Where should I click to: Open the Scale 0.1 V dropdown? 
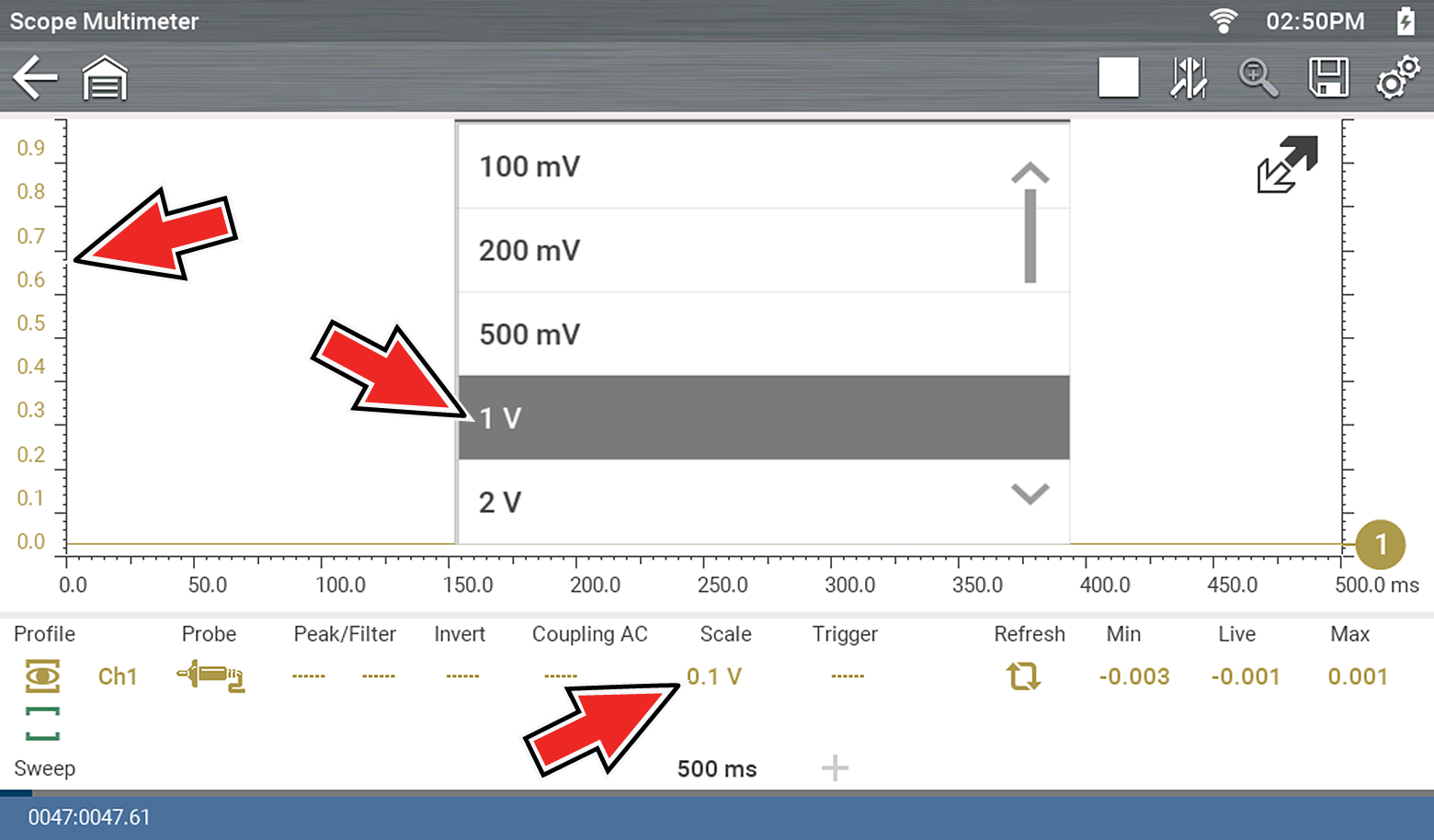click(714, 676)
